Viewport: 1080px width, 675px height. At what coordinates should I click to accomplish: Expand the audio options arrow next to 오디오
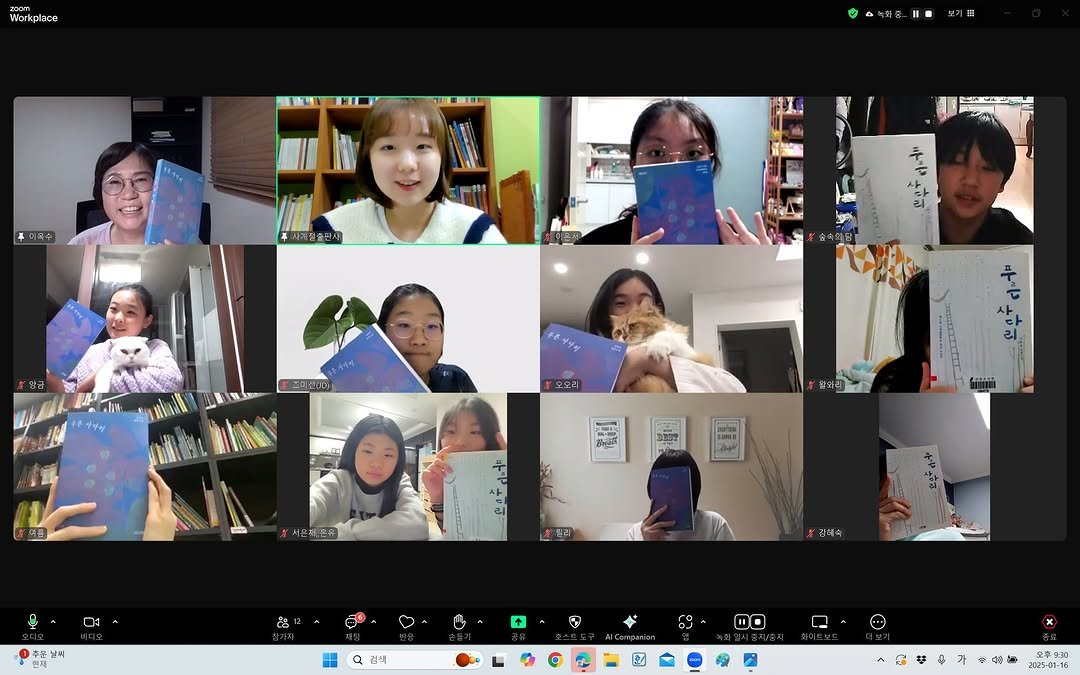[x=53, y=621]
